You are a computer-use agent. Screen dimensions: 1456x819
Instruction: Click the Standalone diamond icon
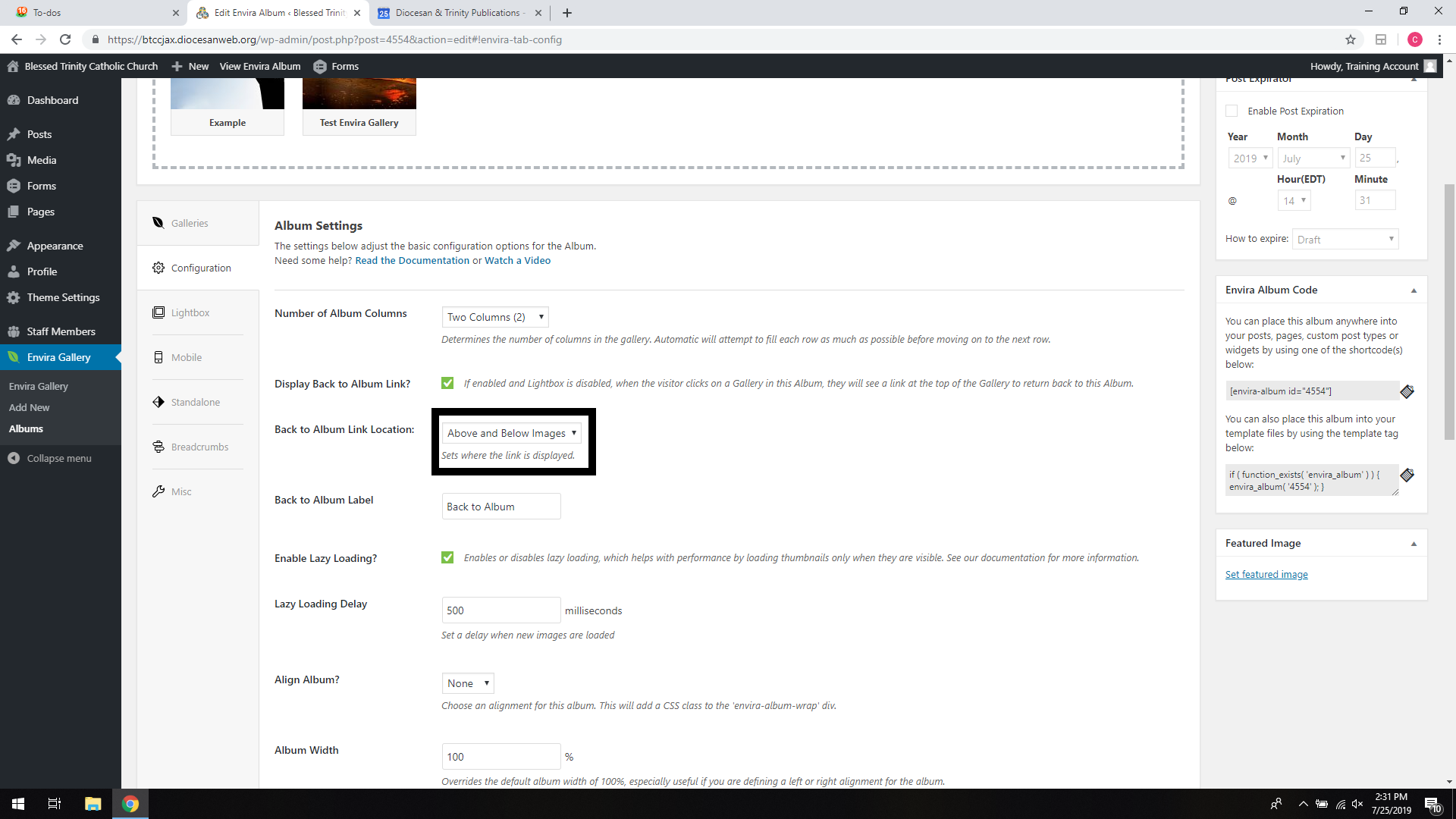pos(158,402)
